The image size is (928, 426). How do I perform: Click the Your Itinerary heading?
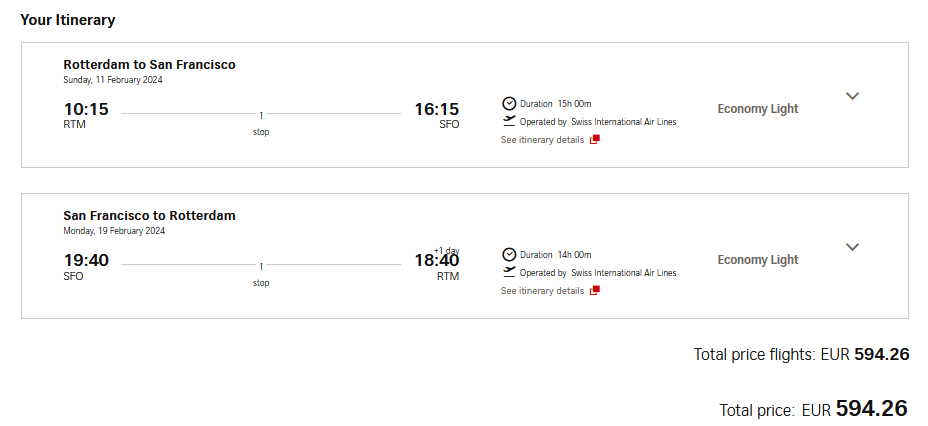click(67, 20)
